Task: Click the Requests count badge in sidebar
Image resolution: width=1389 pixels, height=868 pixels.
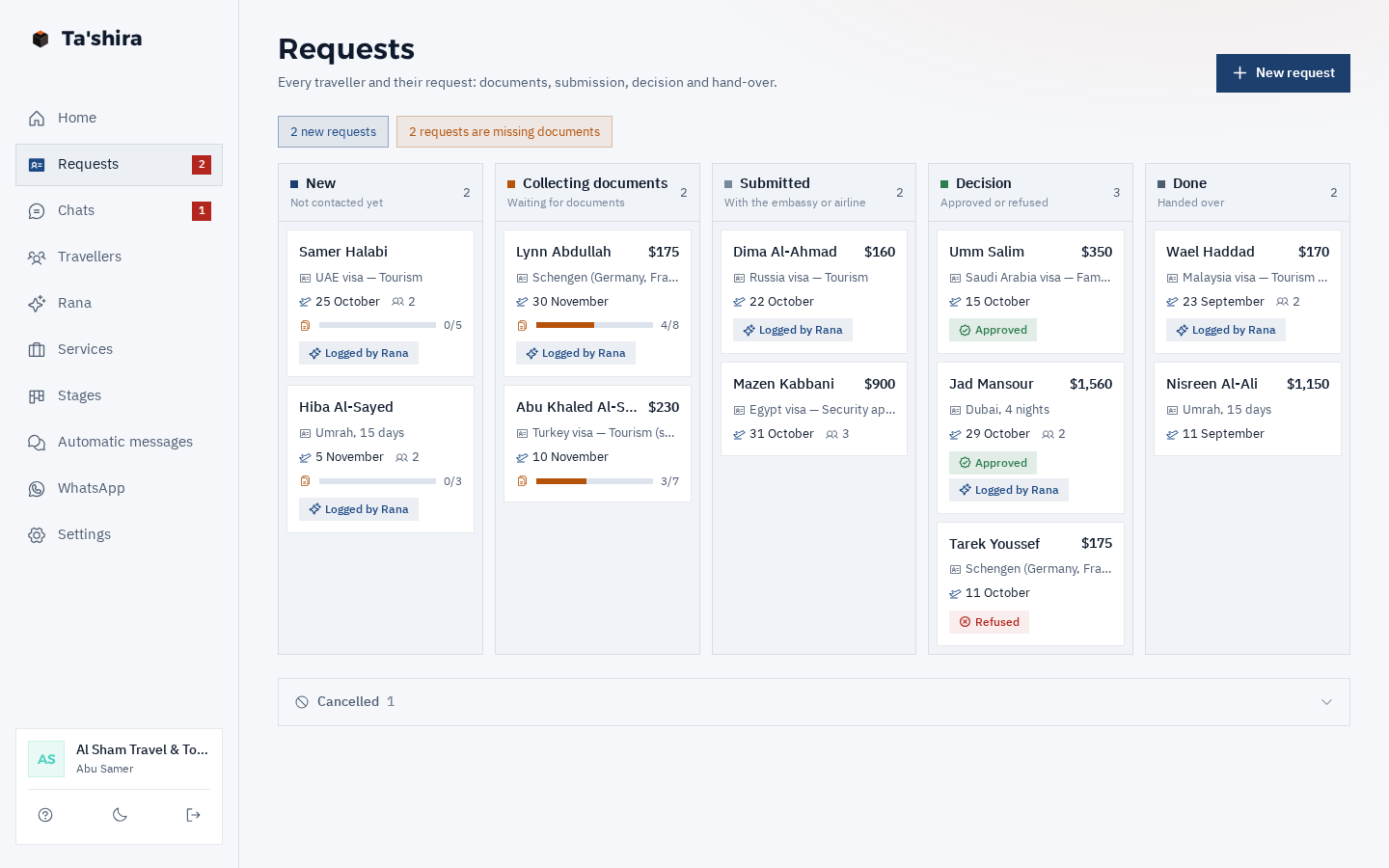Action: [x=202, y=165]
